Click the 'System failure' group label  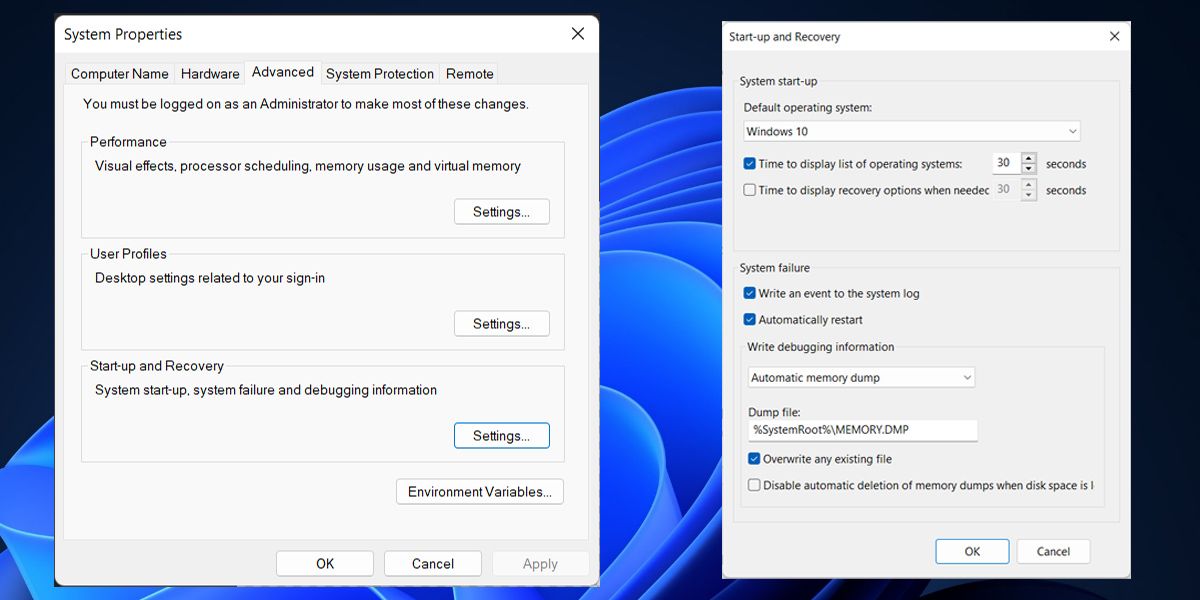775,268
